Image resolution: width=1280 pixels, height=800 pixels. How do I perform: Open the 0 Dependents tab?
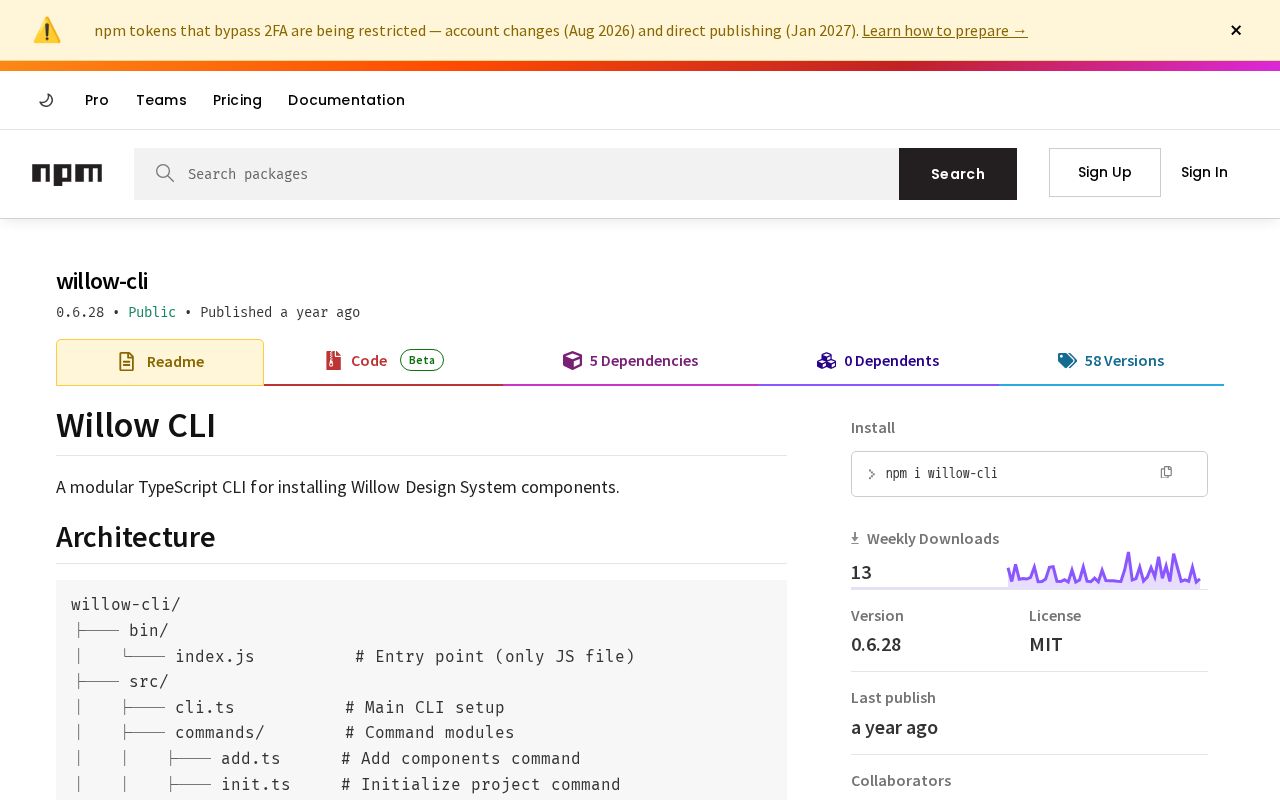[878, 361]
